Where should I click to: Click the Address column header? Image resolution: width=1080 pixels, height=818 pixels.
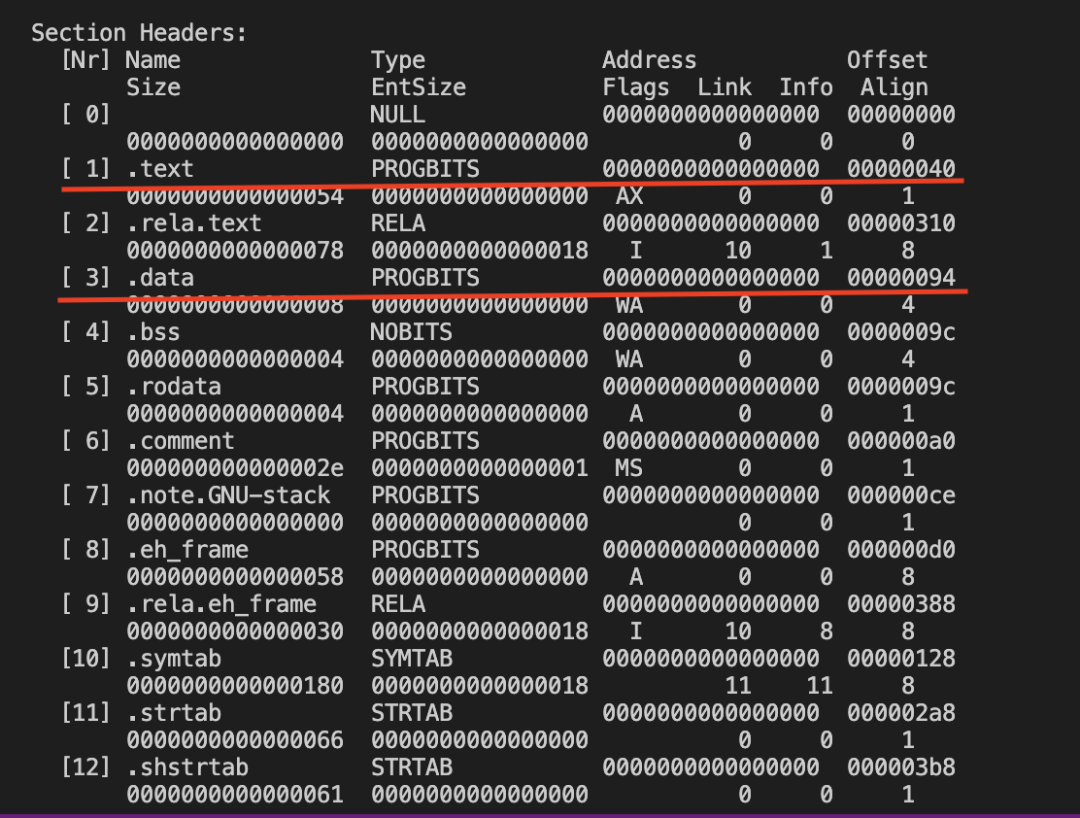pos(649,60)
